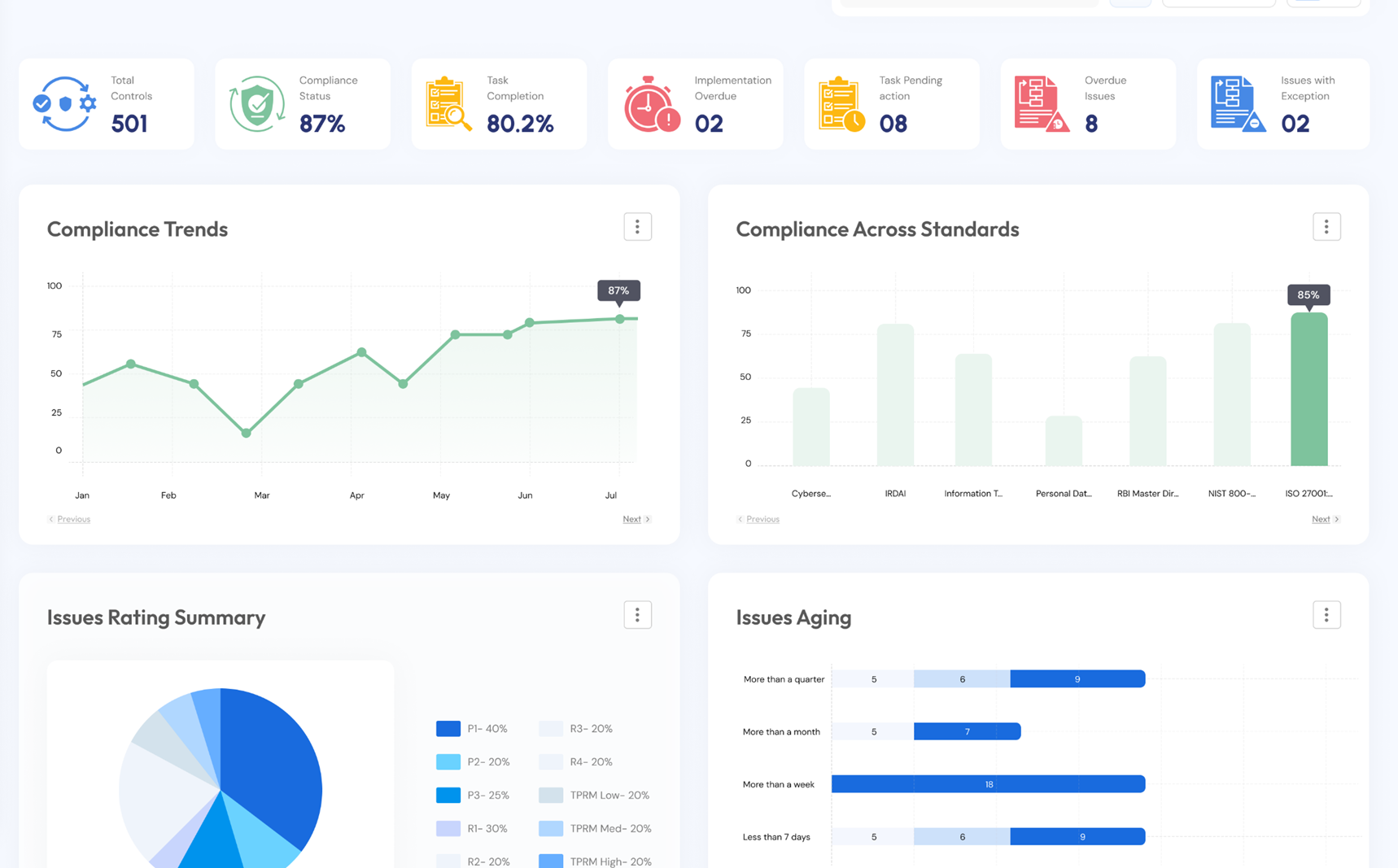The width and height of the screenshot is (1398, 868).
Task: Click the Total Controls value 501
Action: [129, 124]
